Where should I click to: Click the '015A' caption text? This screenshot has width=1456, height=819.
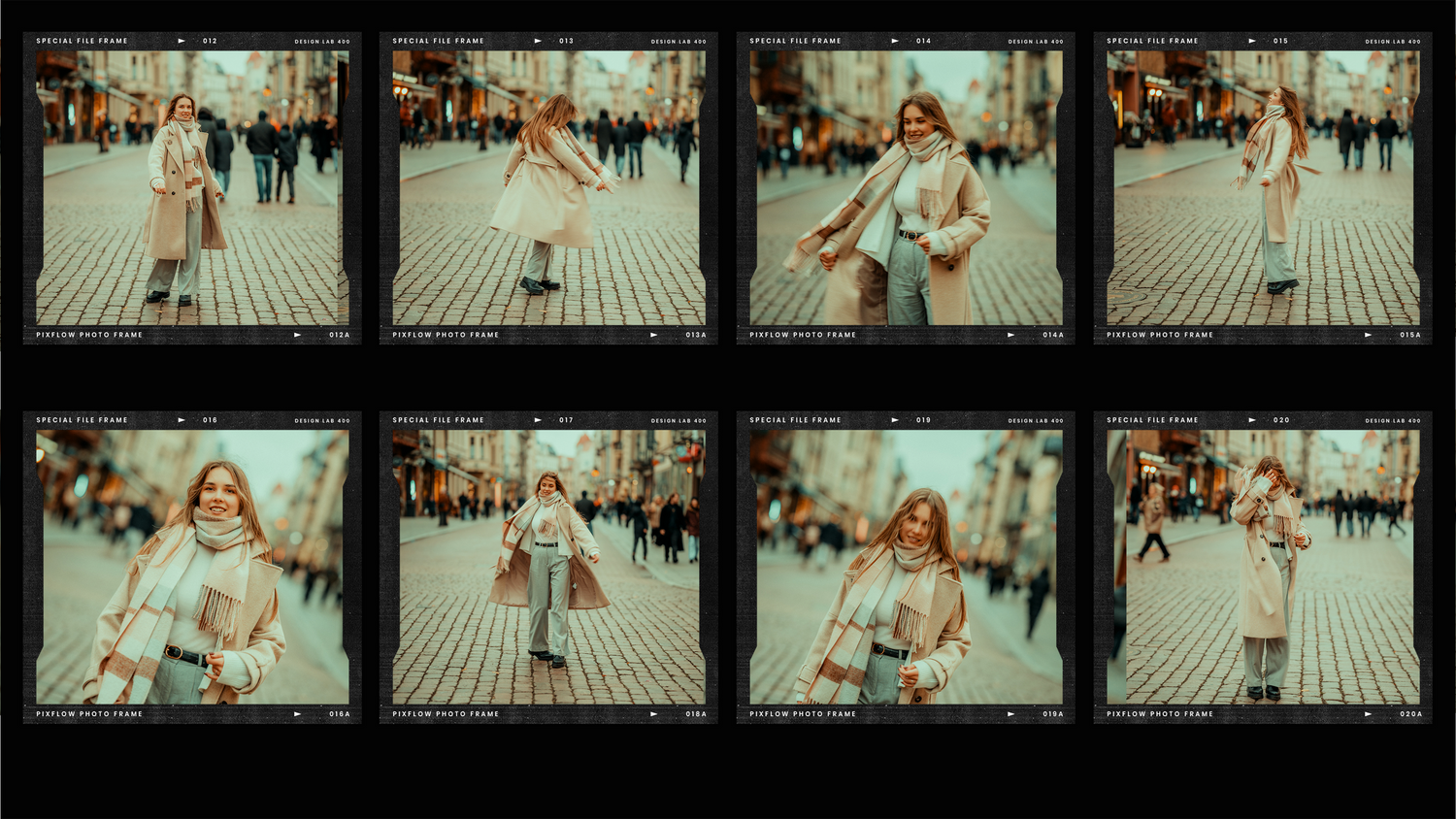point(1410,335)
